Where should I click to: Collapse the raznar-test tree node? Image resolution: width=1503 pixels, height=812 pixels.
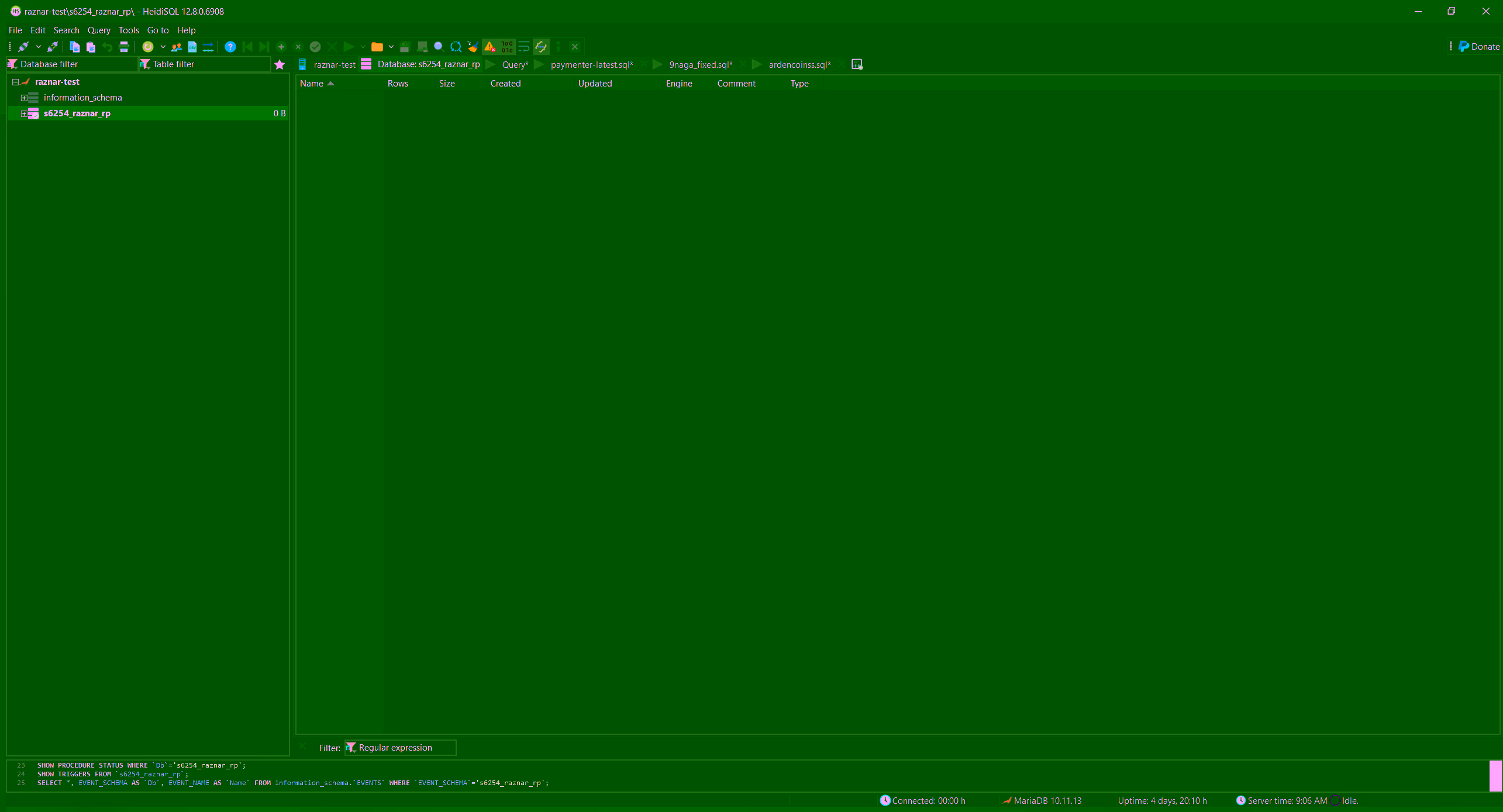point(15,82)
